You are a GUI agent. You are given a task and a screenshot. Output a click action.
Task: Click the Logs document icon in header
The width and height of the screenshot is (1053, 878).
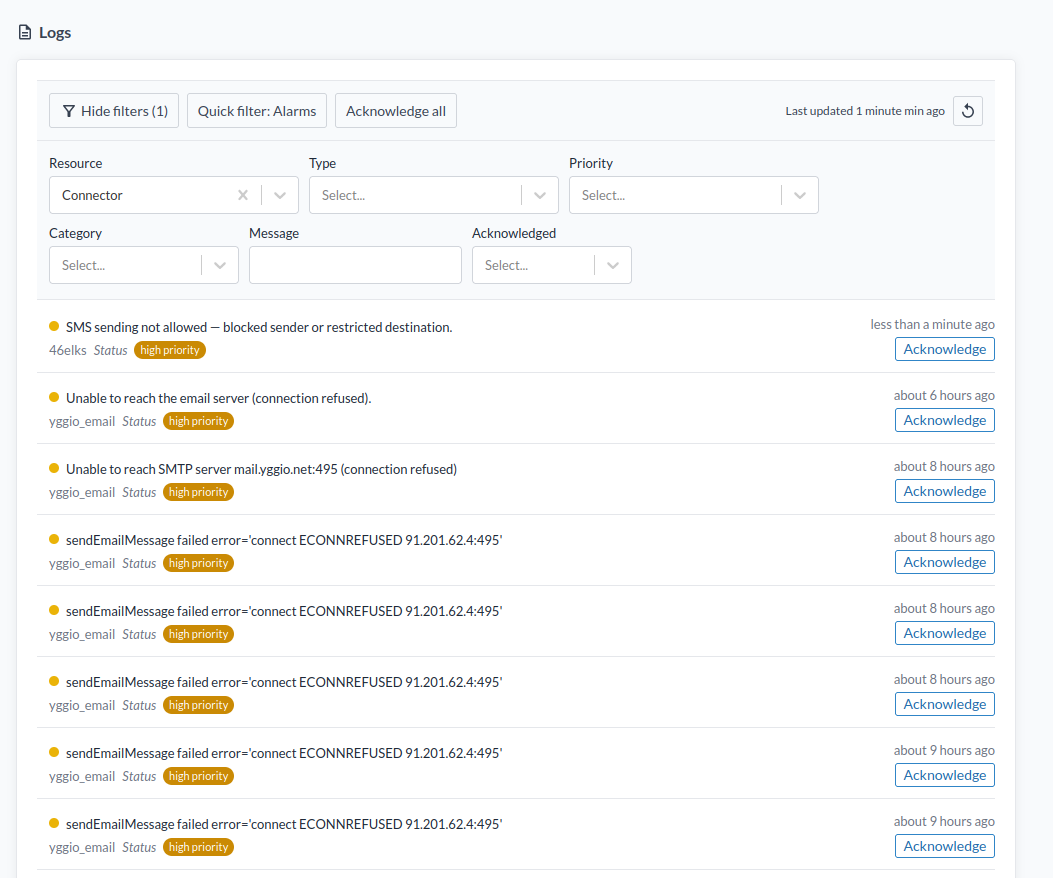click(25, 32)
